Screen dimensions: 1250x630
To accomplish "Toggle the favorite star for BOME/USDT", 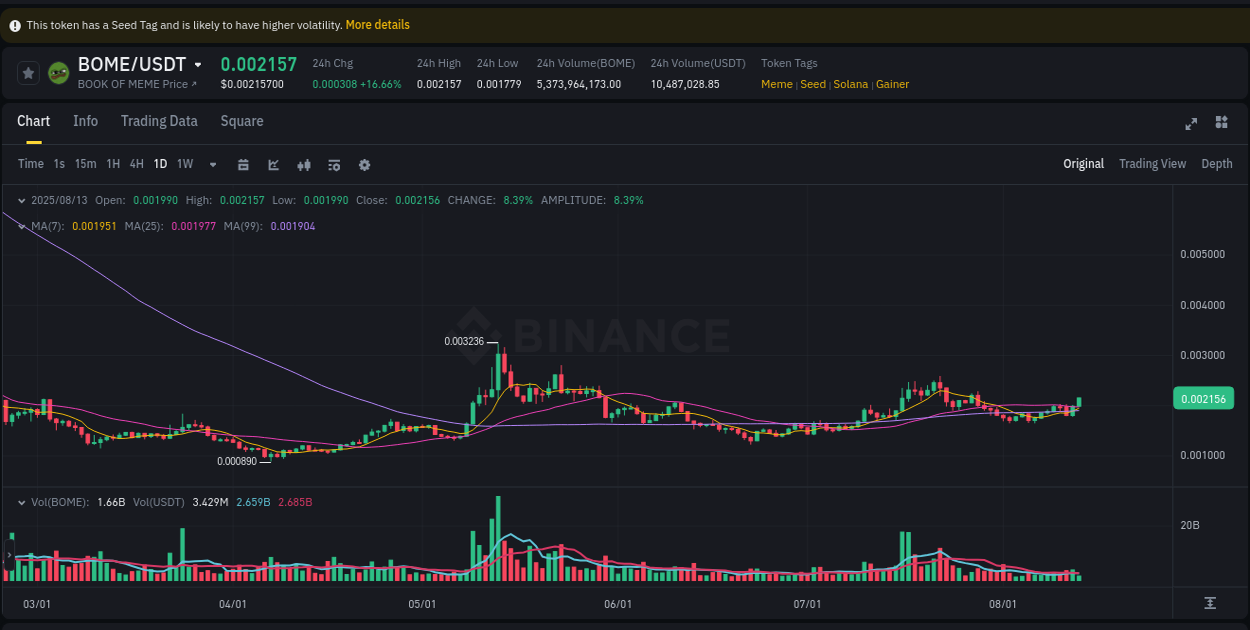I will pos(28,72).
